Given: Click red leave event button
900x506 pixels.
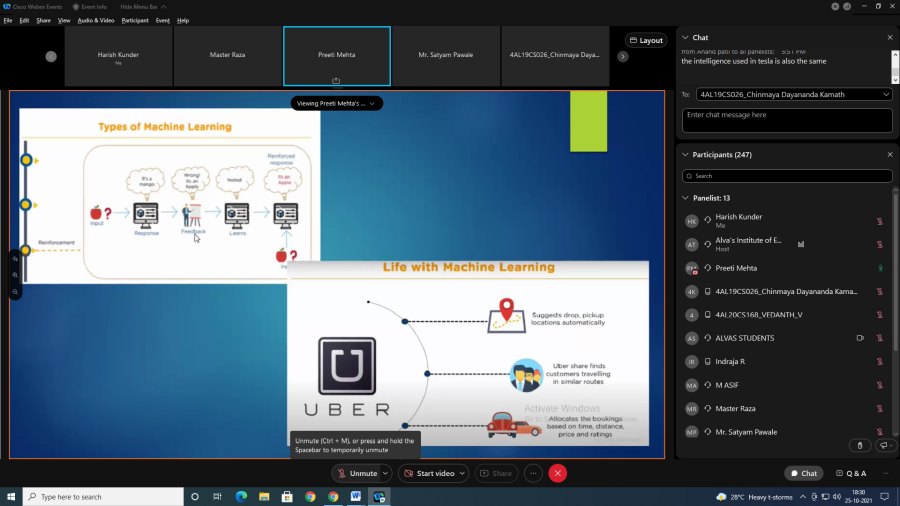Looking at the screenshot, I should tap(557, 473).
